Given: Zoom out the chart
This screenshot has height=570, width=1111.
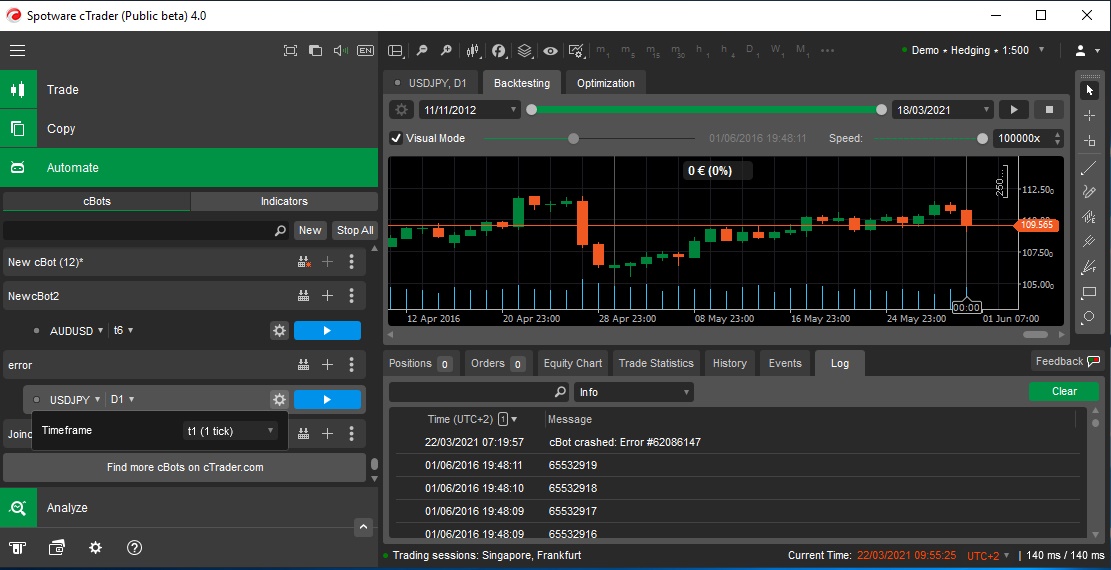Looking at the screenshot, I should tap(422, 50).
